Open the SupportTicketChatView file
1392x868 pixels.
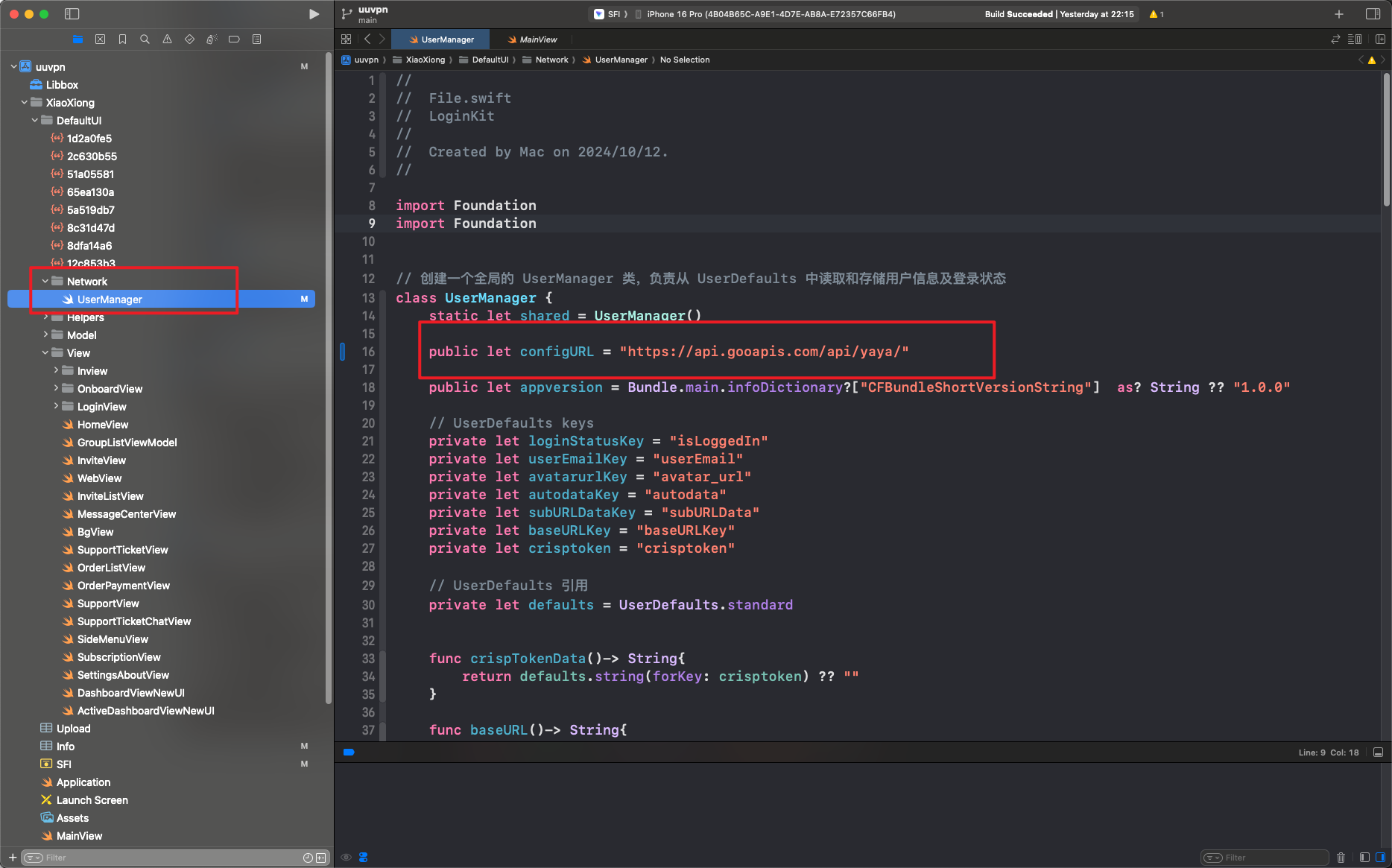click(134, 621)
